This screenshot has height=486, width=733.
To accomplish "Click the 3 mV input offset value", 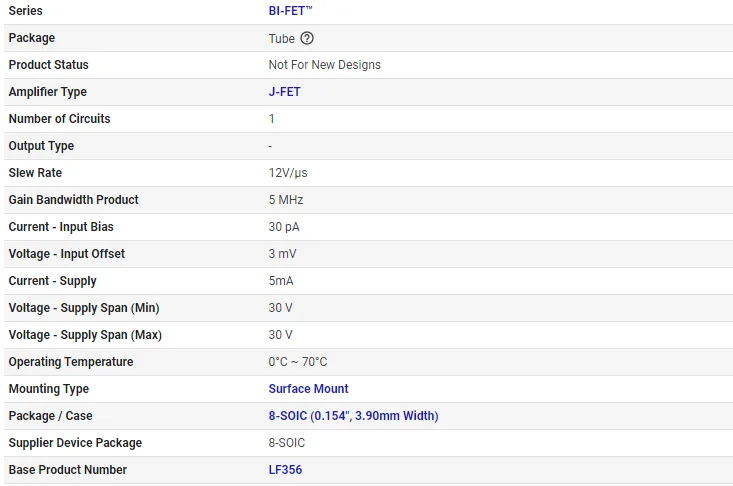I will (282, 254).
